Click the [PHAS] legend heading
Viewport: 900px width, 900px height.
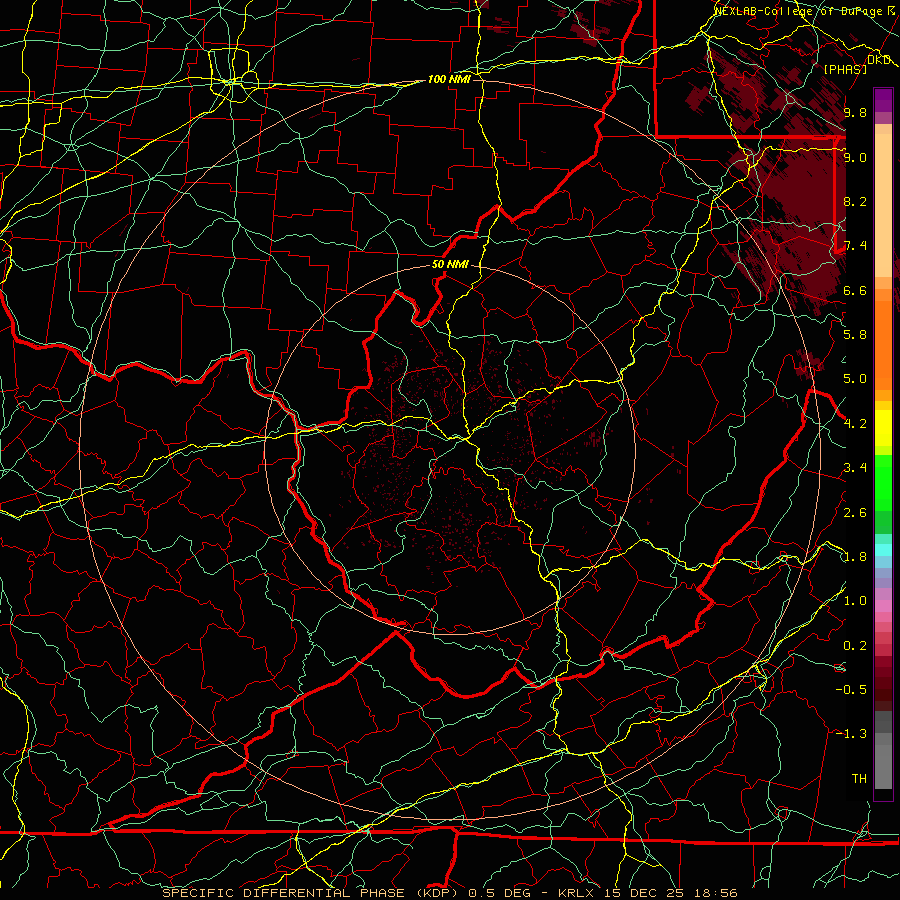845,69
